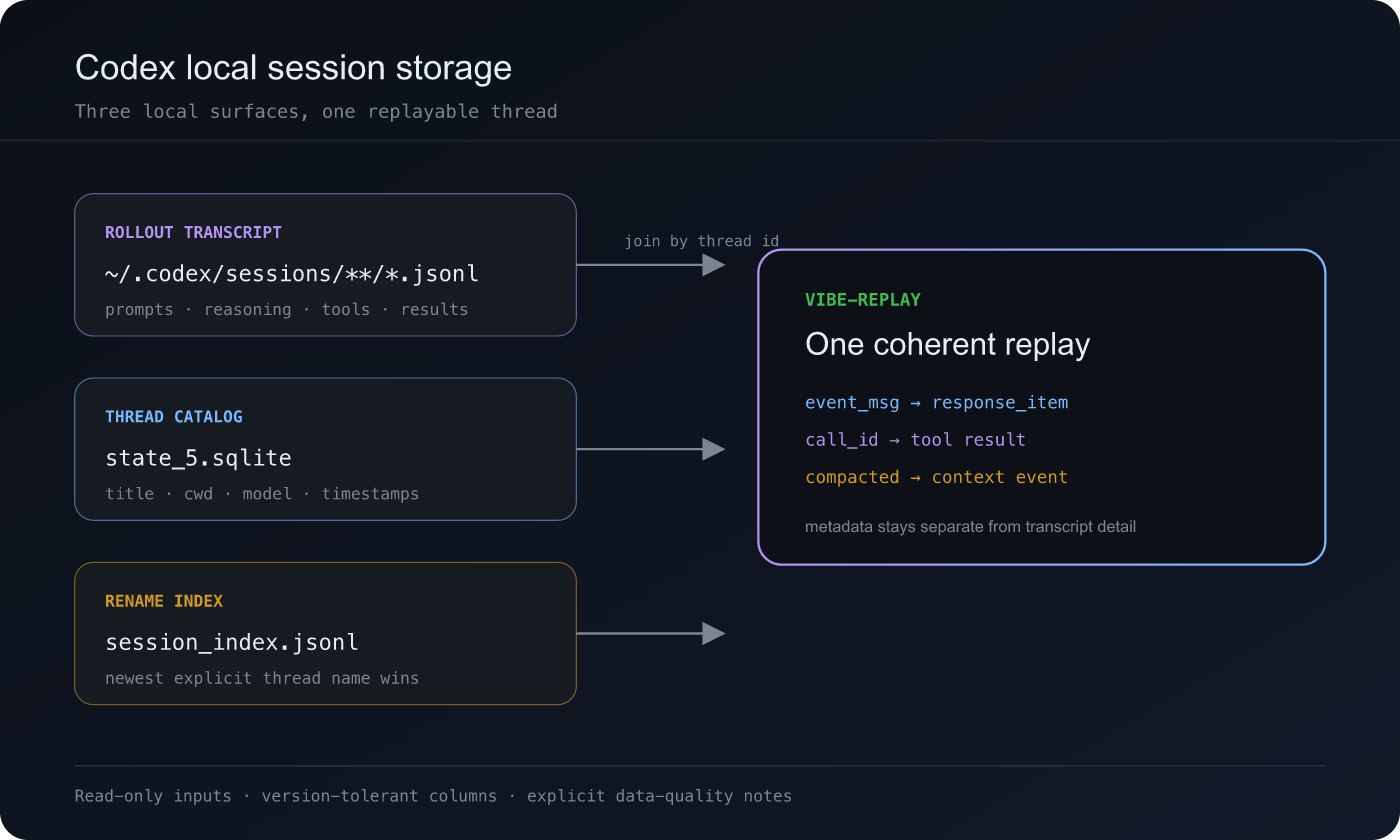The width and height of the screenshot is (1400, 840).
Task: Click the 'ROLLOUT TRANSCRIPT' label
Action: pos(193,232)
